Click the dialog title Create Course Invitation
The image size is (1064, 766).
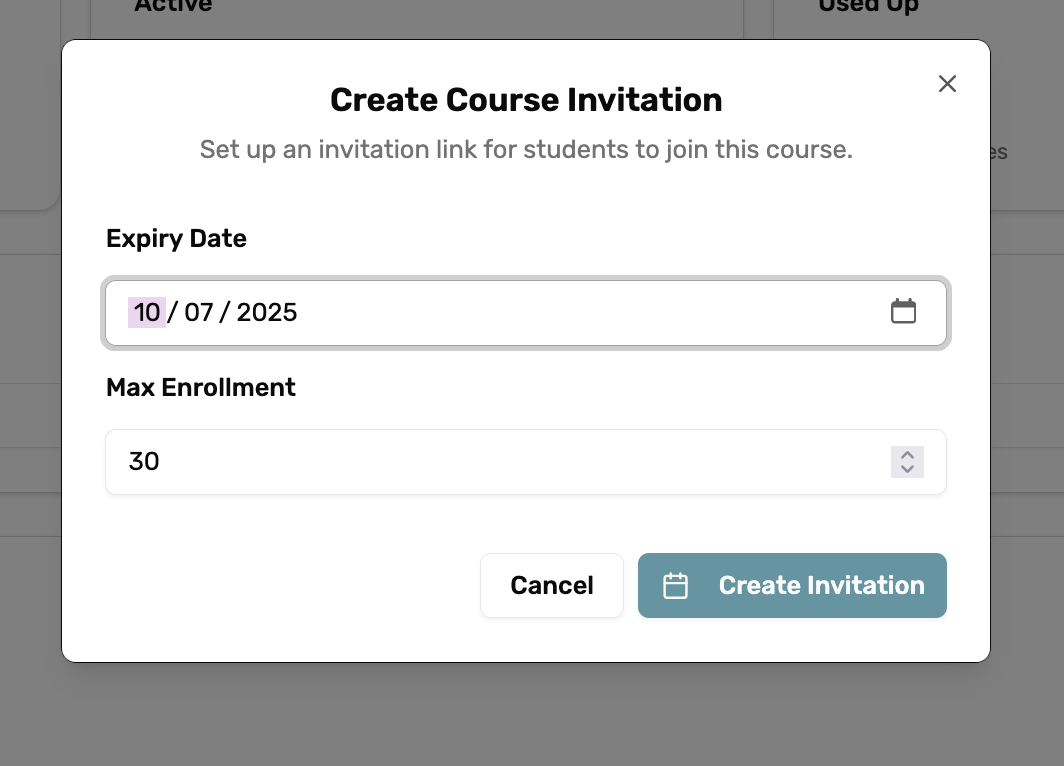[525, 100]
